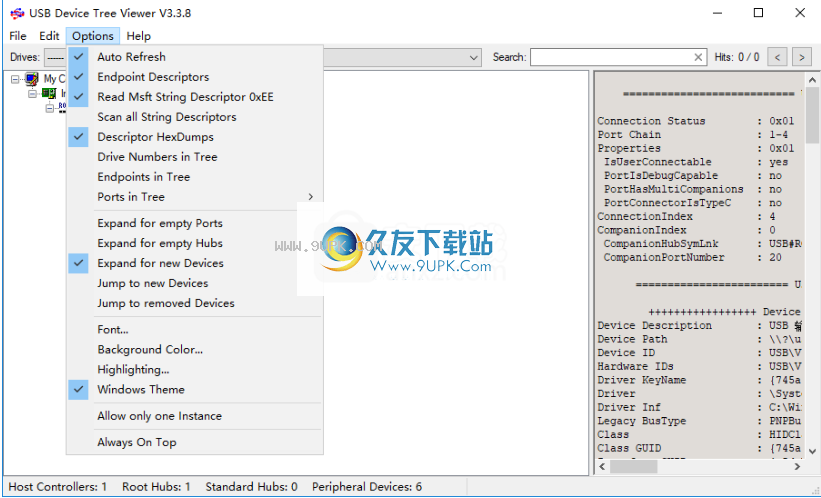Click Host Controllers: 1 in status bar
Screen dimensions: 821x498
tap(58, 486)
